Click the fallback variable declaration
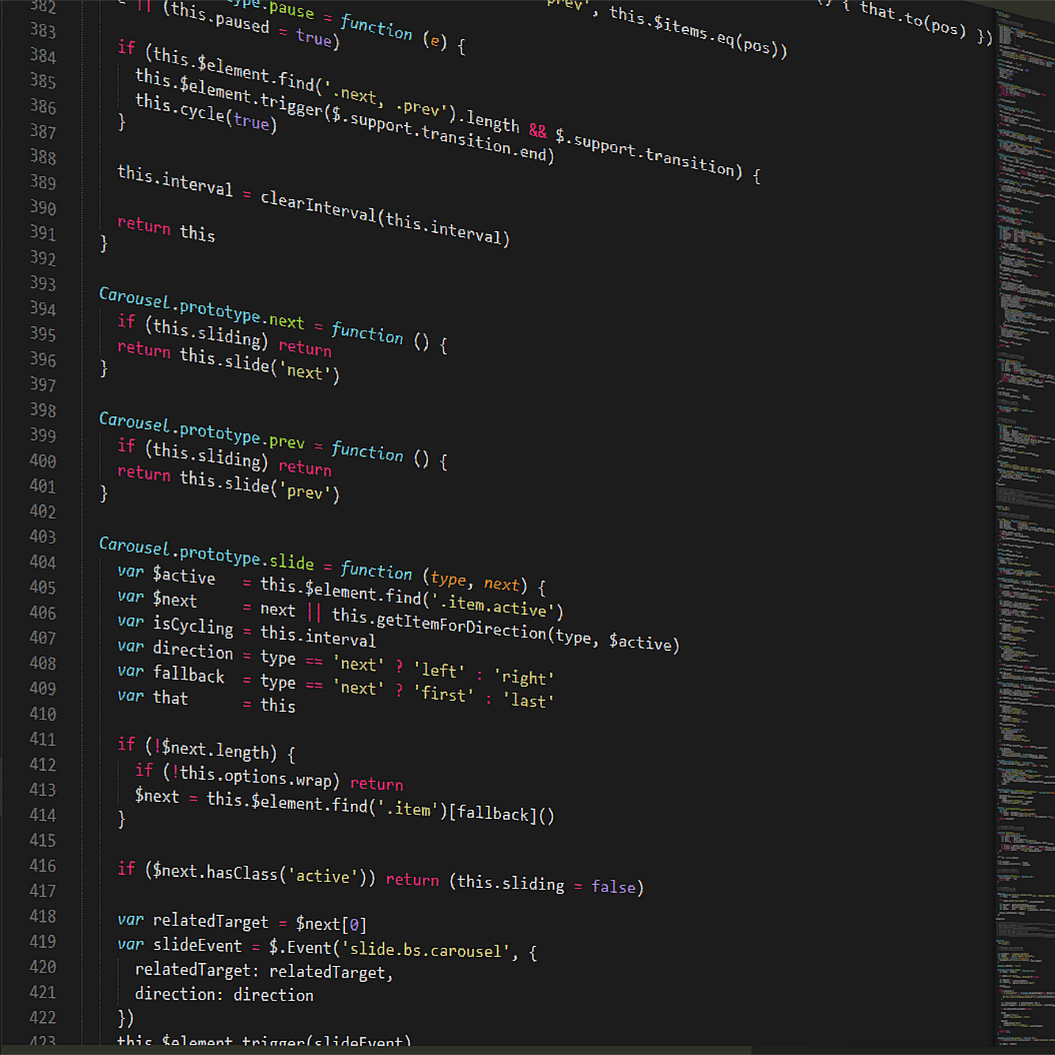Screen dimensions: 1055x1055 tap(188, 675)
